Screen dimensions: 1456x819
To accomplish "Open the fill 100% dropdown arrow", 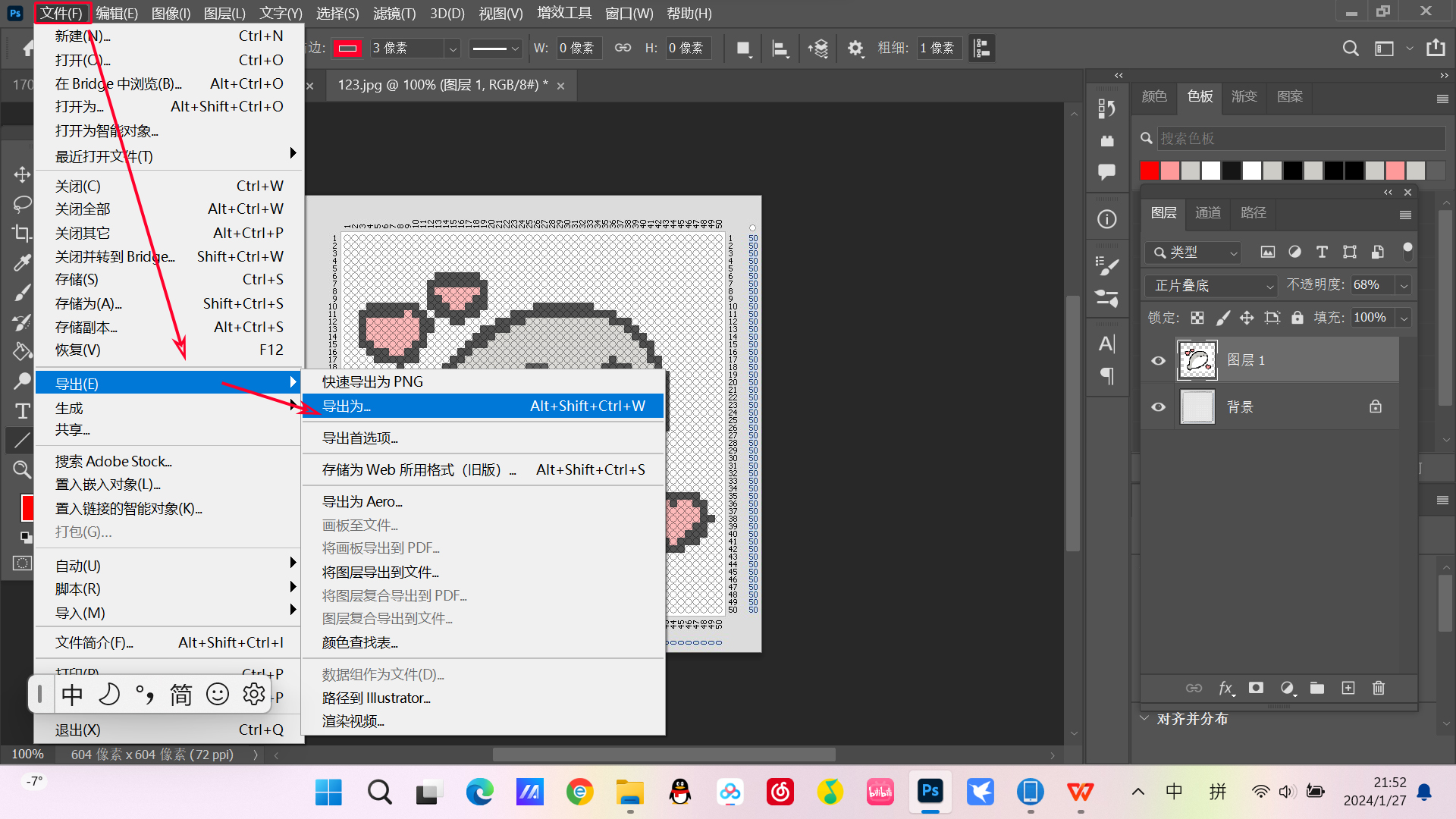I will click(1404, 318).
